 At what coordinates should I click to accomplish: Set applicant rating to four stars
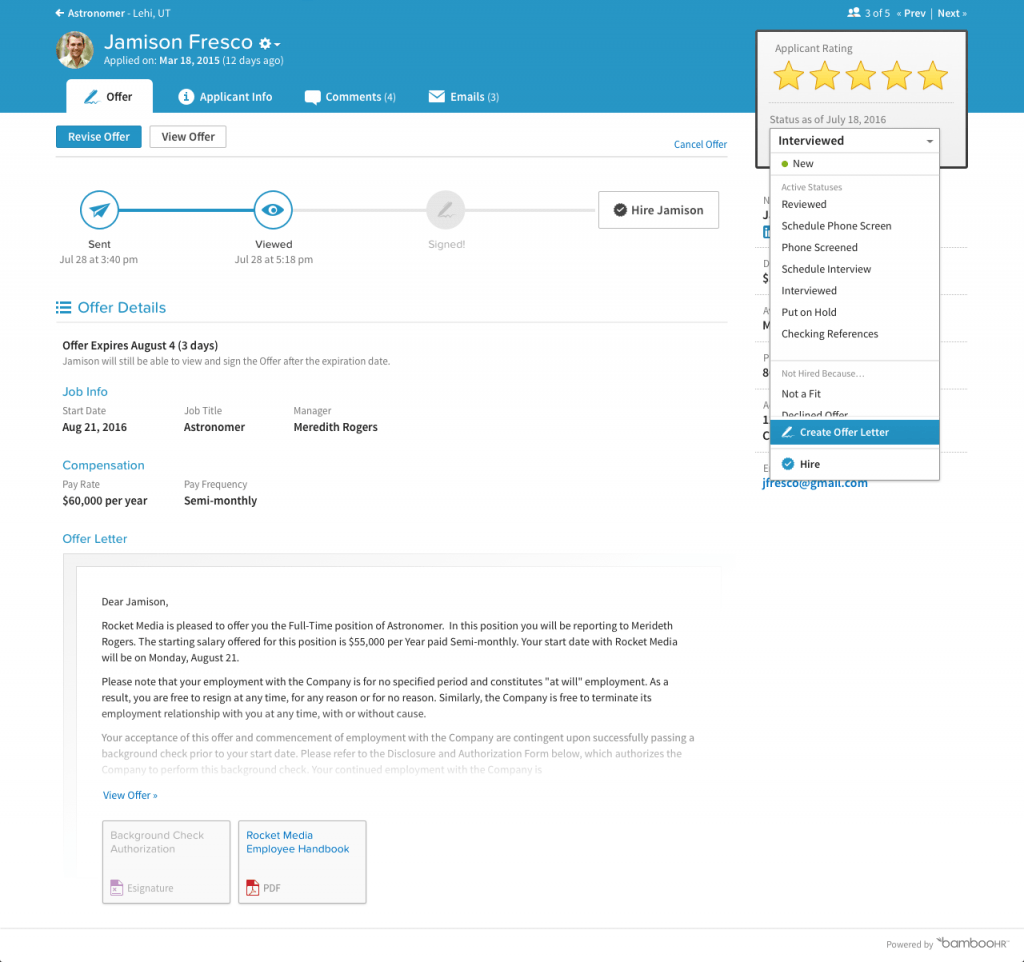(897, 76)
